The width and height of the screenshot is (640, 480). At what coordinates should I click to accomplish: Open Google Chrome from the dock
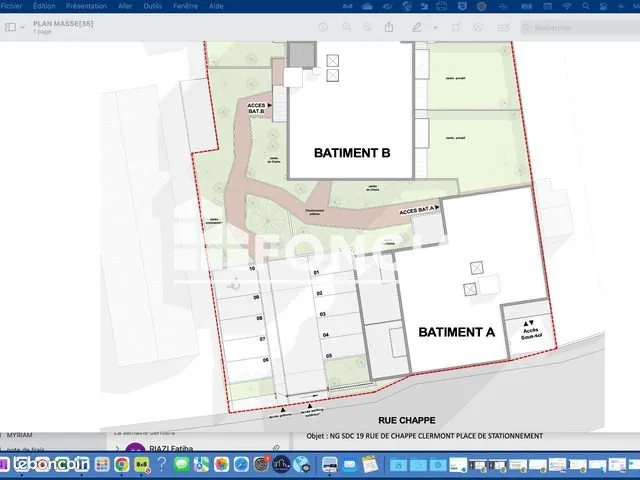coord(122,464)
